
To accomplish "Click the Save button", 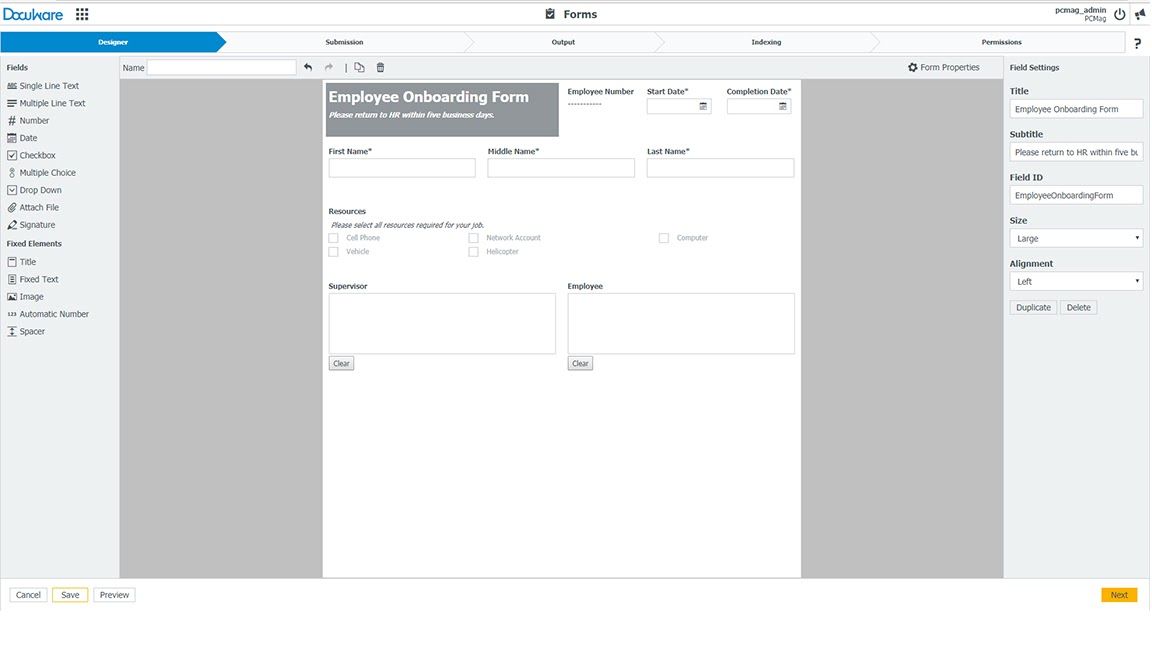I will coord(70,595).
